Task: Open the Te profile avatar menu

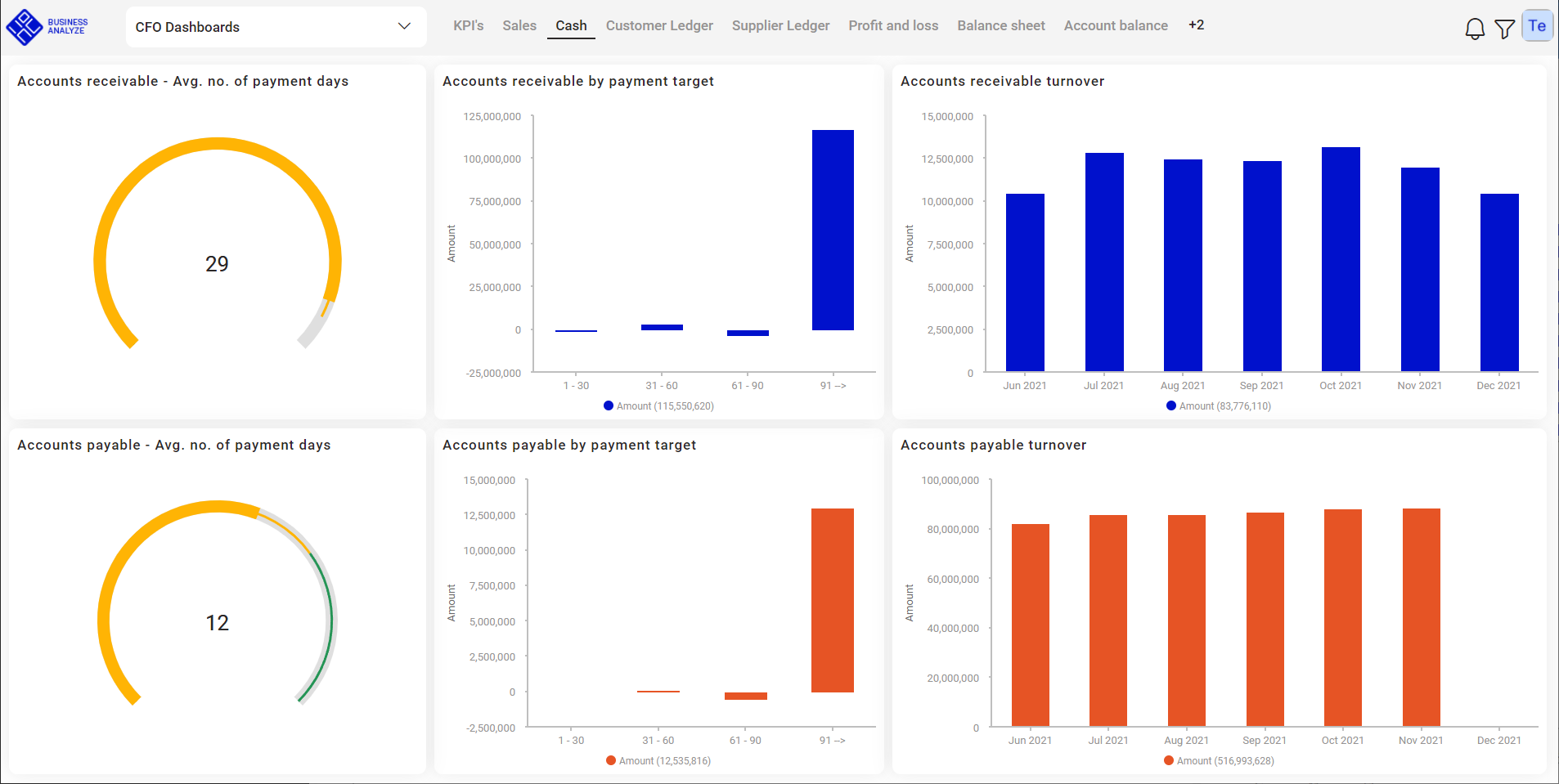Action: (1537, 25)
